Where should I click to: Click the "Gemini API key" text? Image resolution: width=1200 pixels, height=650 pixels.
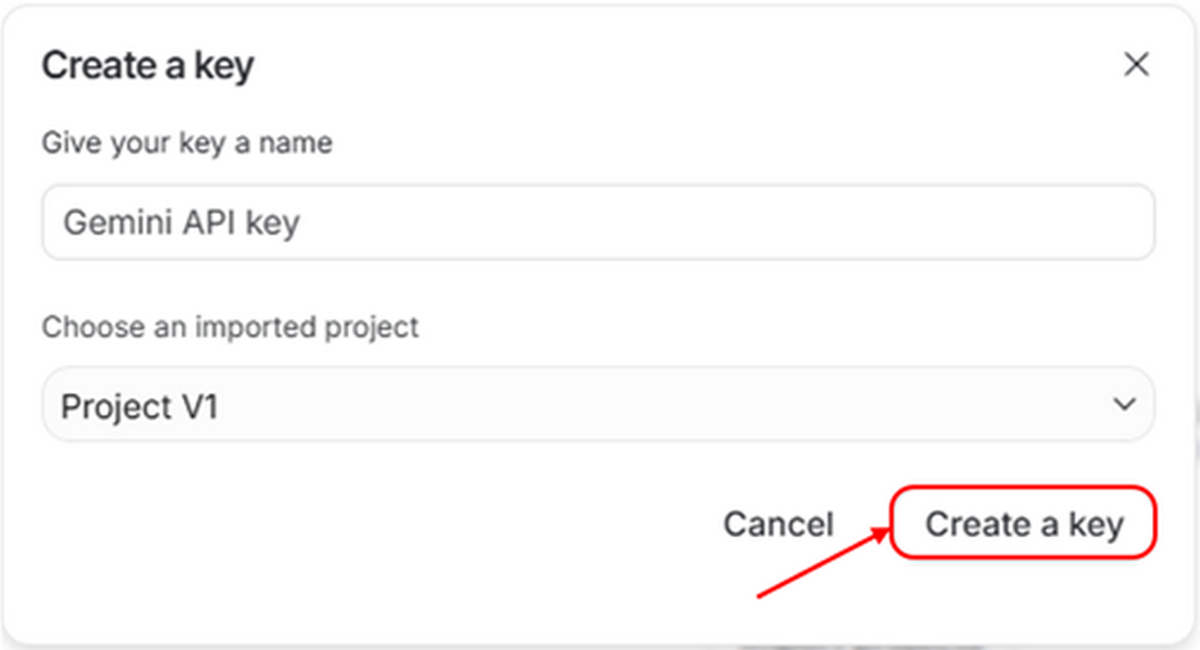[x=181, y=222]
